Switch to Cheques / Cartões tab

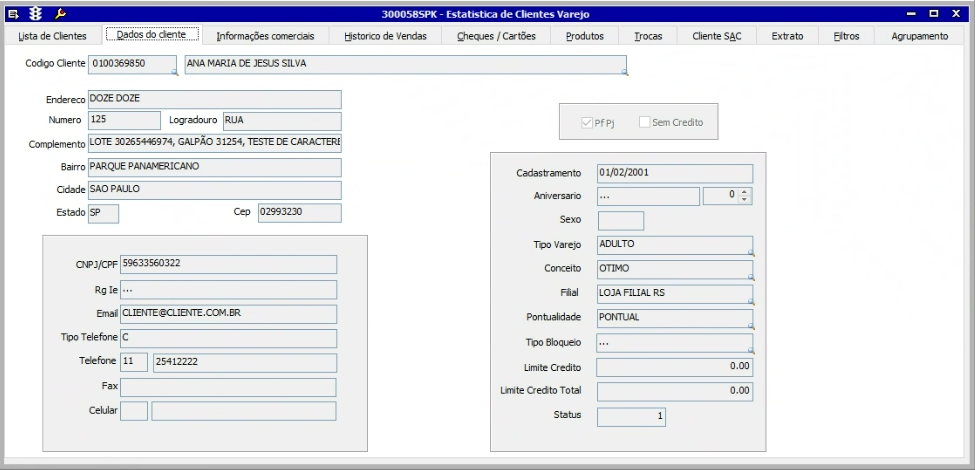[x=496, y=36]
